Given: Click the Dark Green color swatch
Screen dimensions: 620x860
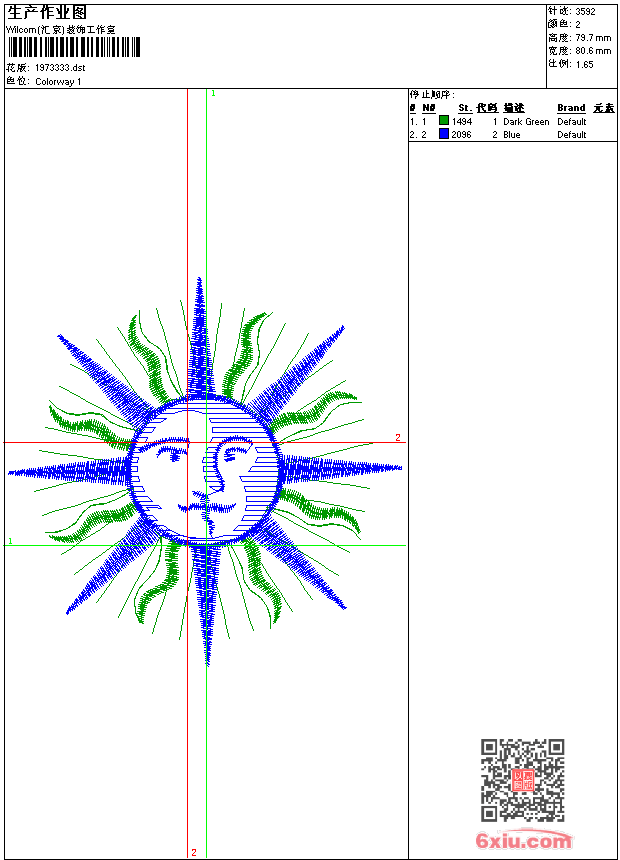Looking at the screenshot, I should click(x=444, y=121).
